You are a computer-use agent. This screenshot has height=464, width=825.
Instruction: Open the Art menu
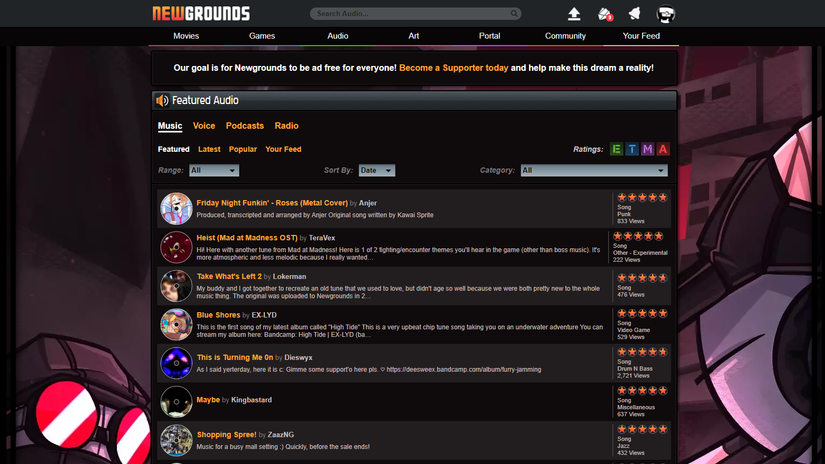pos(414,36)
